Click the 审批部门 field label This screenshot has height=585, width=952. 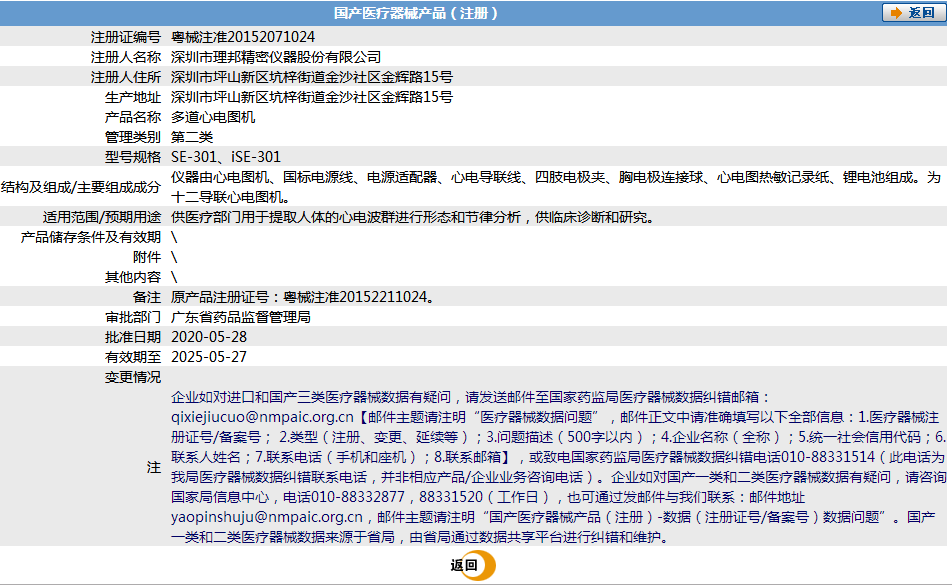(x=133, y=317)
